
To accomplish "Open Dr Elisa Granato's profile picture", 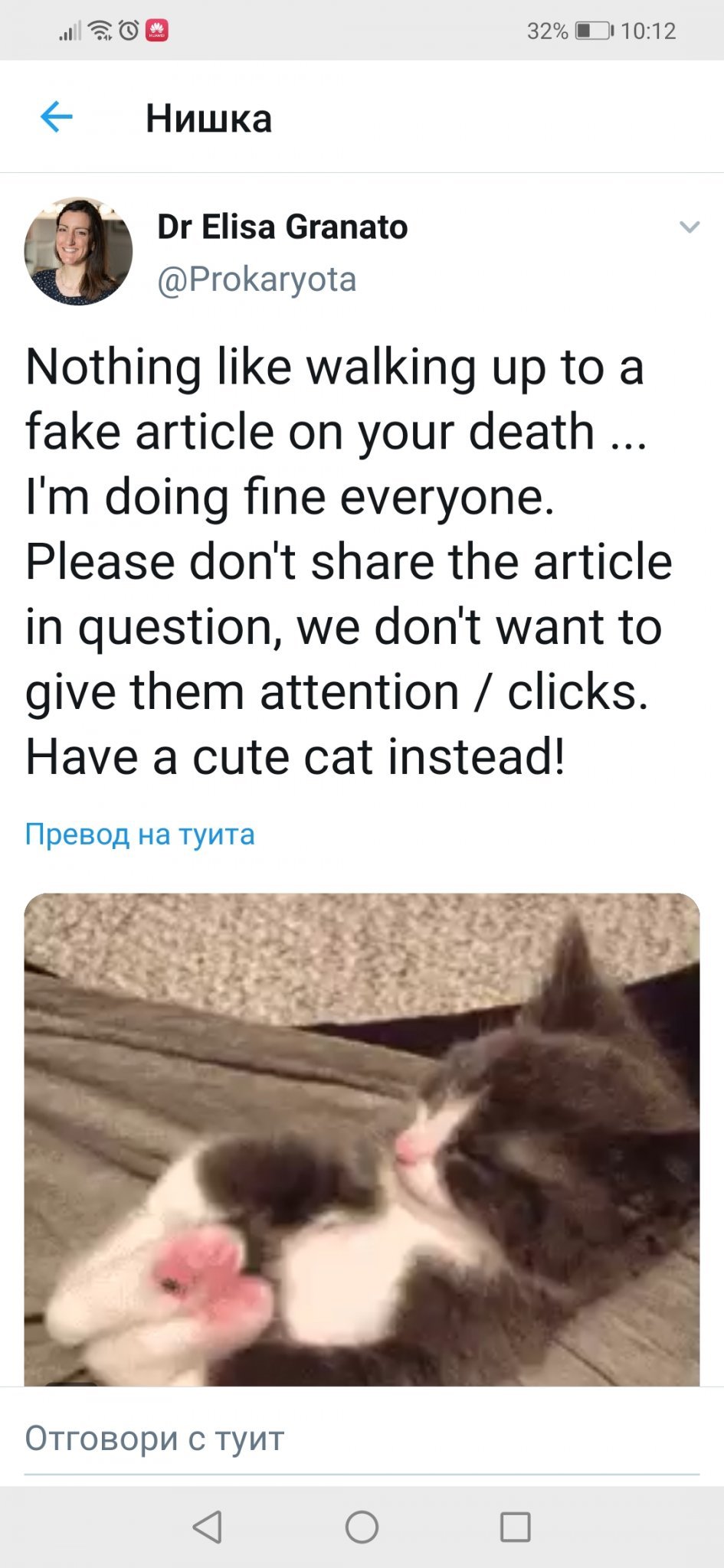I will 78,251.
